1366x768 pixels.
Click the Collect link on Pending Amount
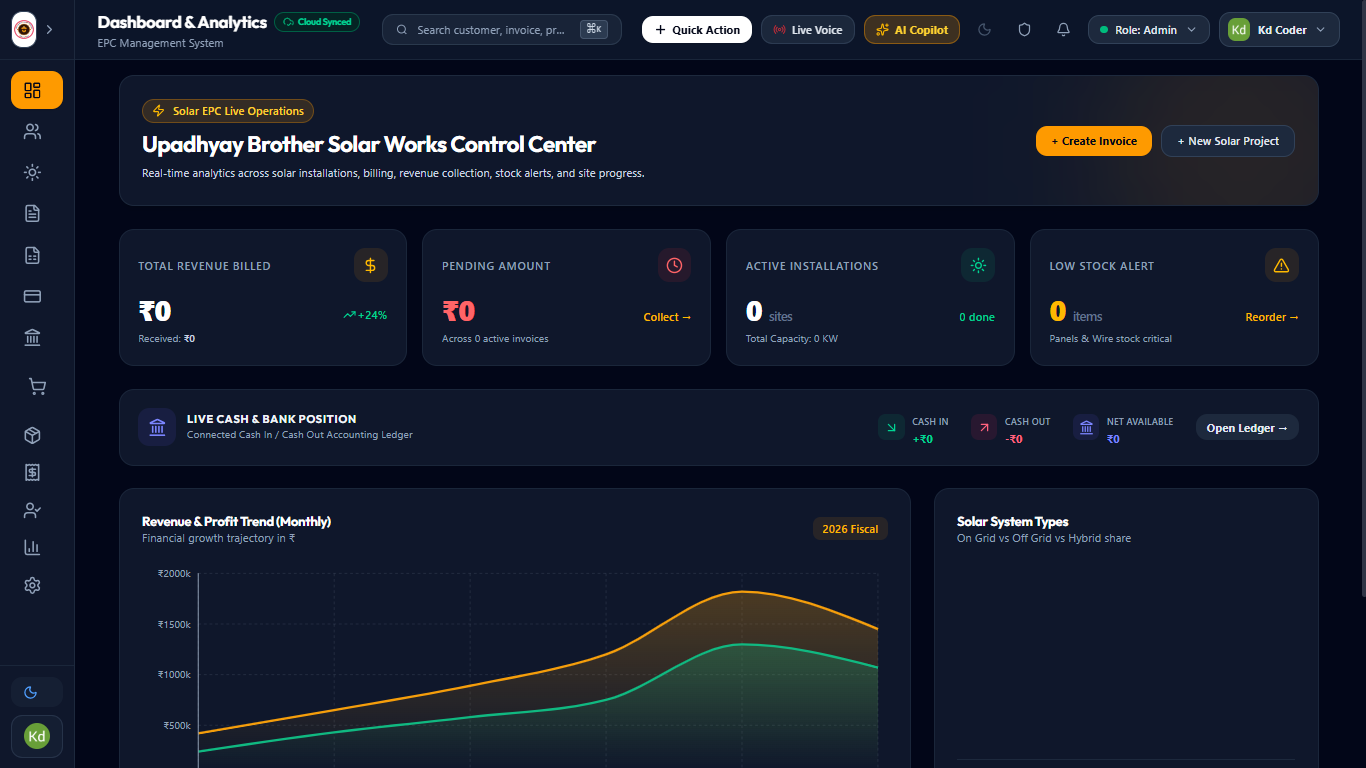(667, 317)
